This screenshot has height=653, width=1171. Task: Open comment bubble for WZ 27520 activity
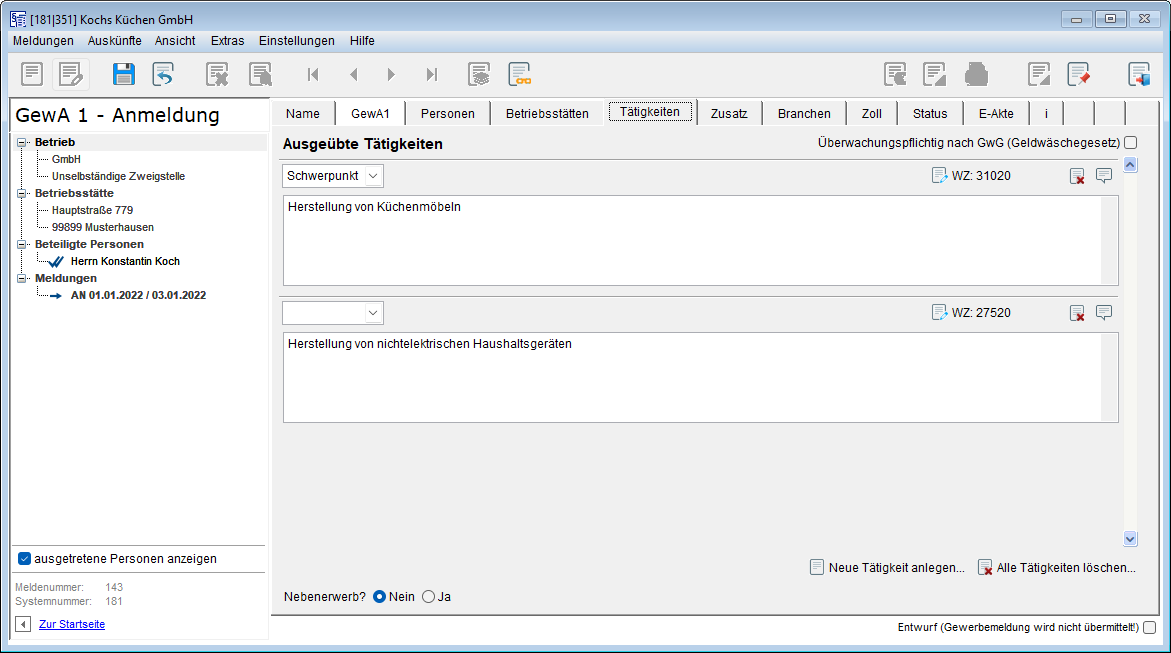click(1104, 313)
